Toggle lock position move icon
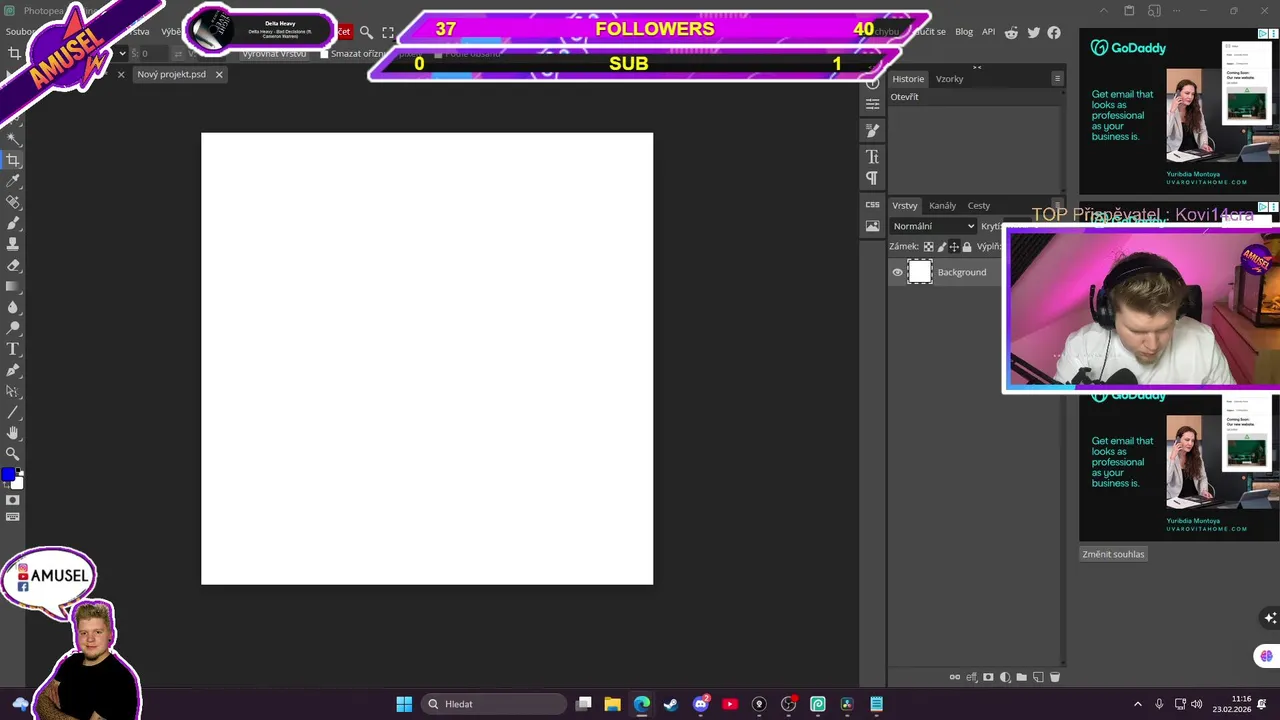The width and height of the screenshot is (1280, 720). [x=954, y=247]
